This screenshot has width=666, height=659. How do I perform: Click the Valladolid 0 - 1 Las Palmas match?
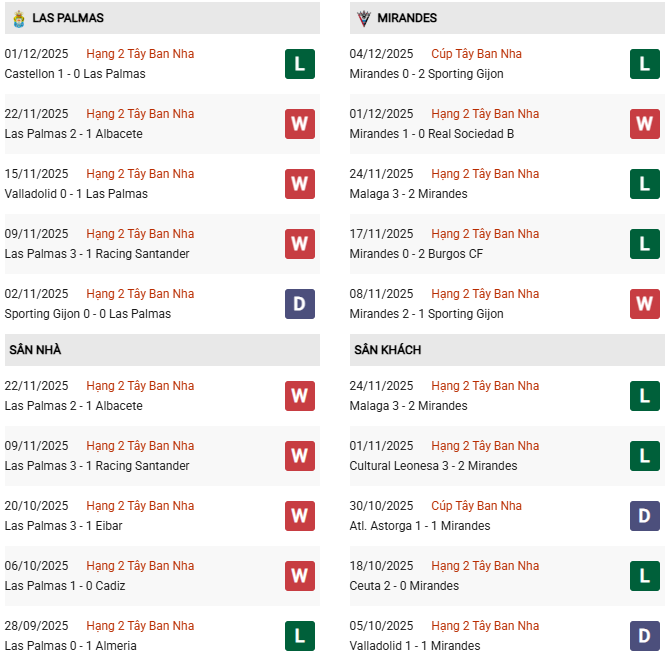click(76, 194)
